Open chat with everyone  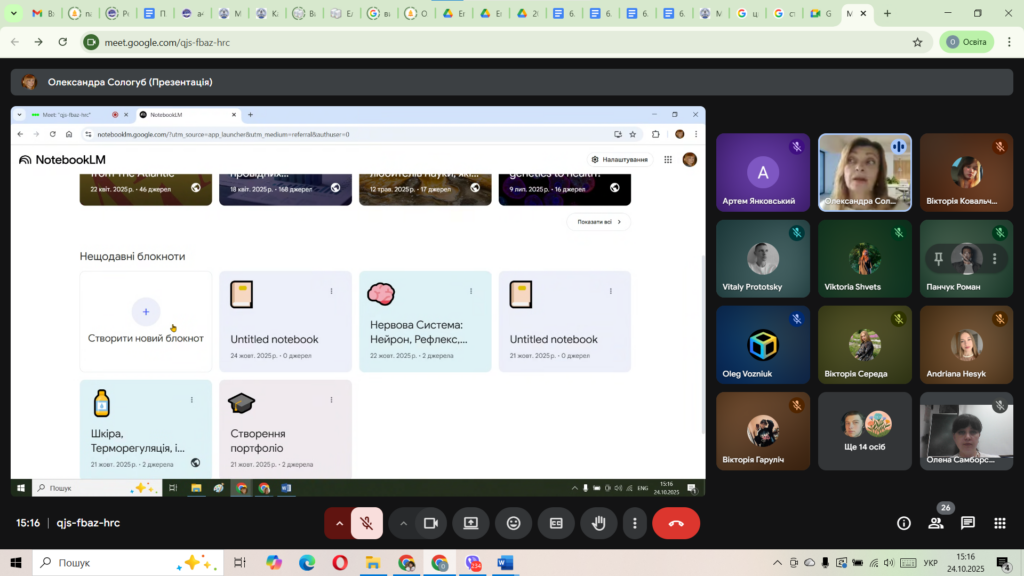click(968, 523)
